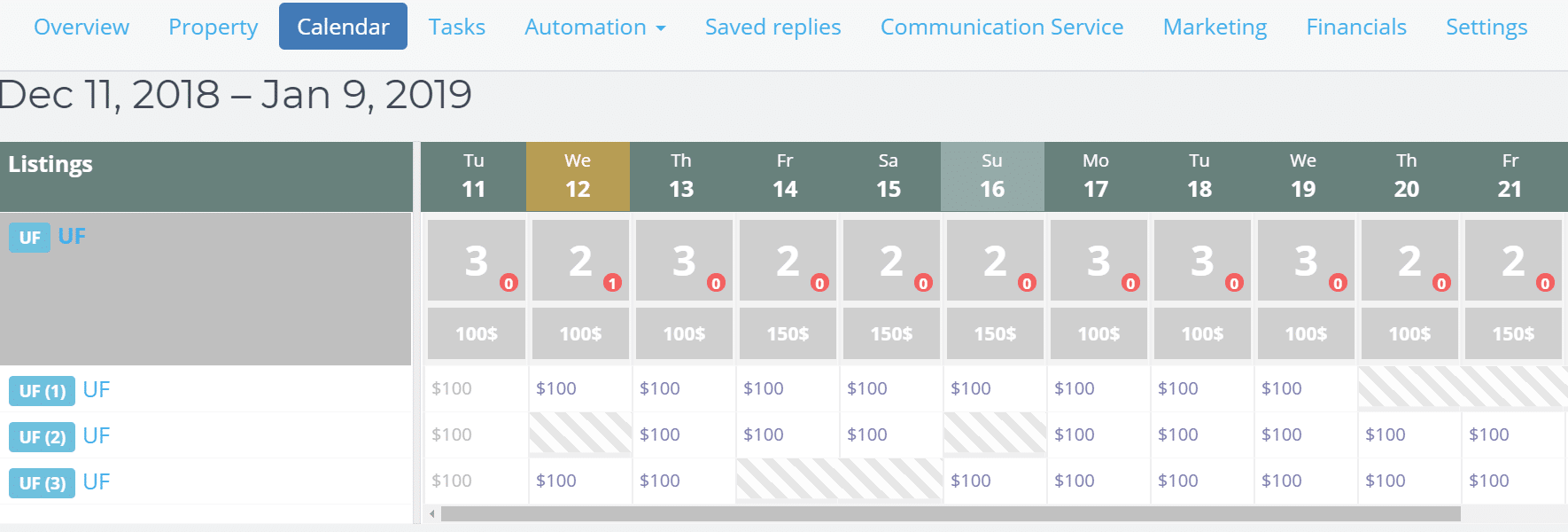This screenshot has height=532, width=1568.
Task: Click the red zero badge under Tu 11
Action: (509, 284)
